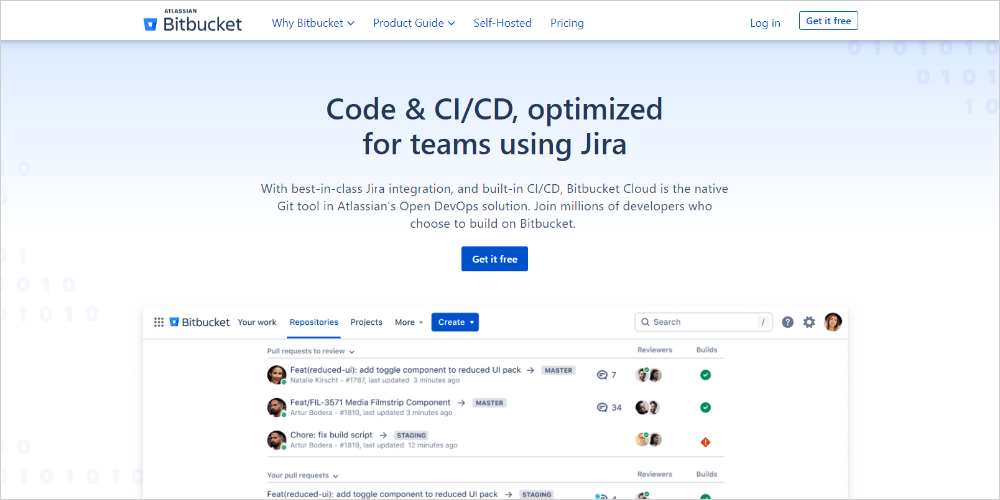
Task: Switch to the Projects tab
Action: pyautogui.click(x=367, y=322)
